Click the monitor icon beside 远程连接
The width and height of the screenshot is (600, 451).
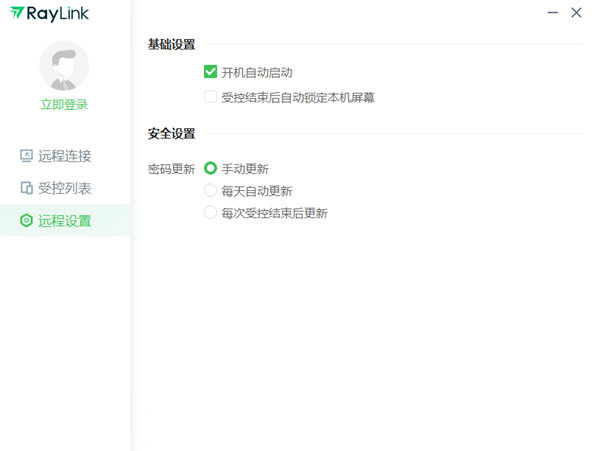[x=26, y=155]
